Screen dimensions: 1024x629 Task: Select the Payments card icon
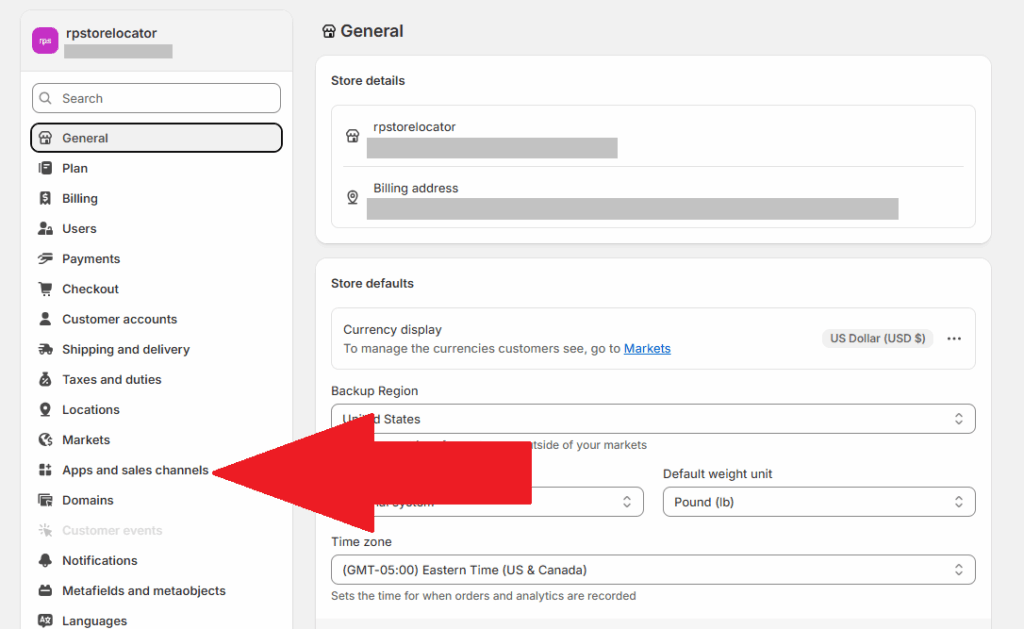point(45,259)
